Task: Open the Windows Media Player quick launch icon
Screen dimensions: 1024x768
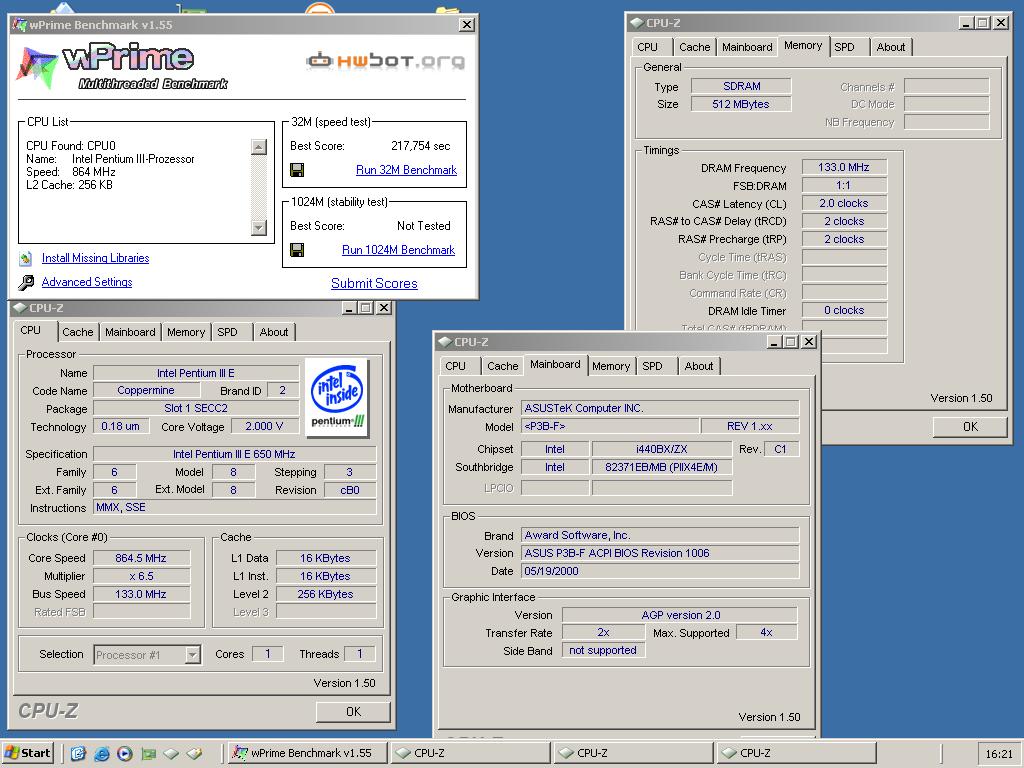Action: point(125,754)
